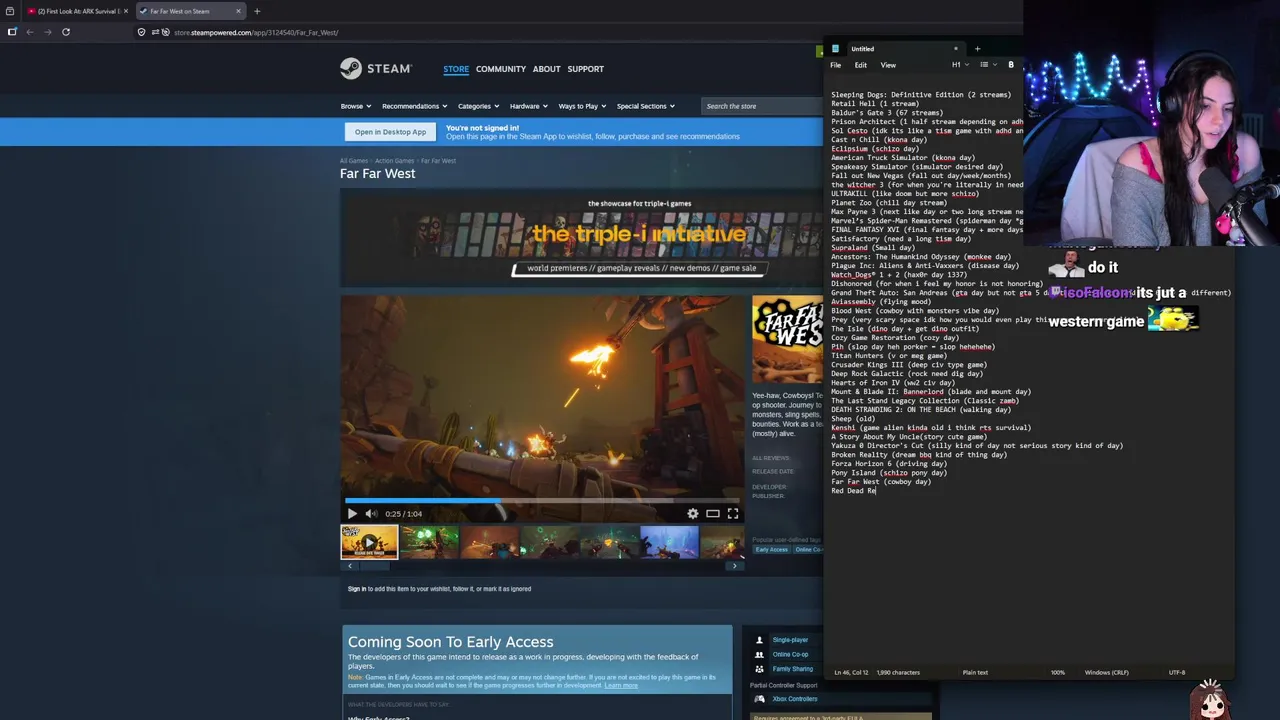
Task: Click the Single-player feature icon
Action: 759,640
